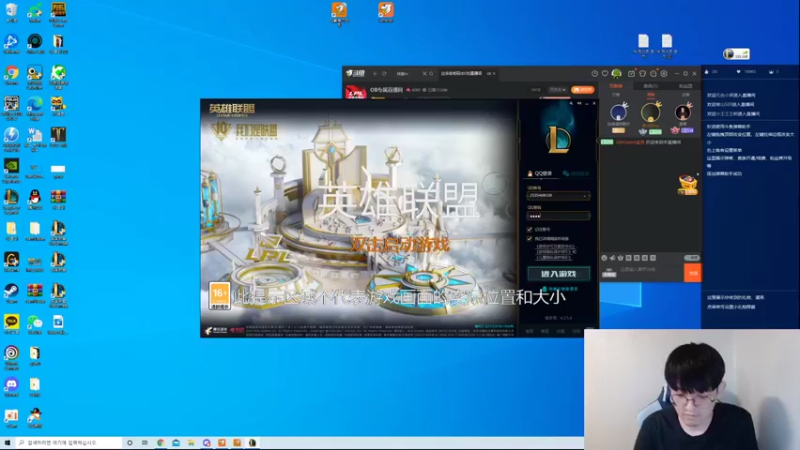
Task: Click the refresh icon in Douyu window
Action: coord(384,73)
